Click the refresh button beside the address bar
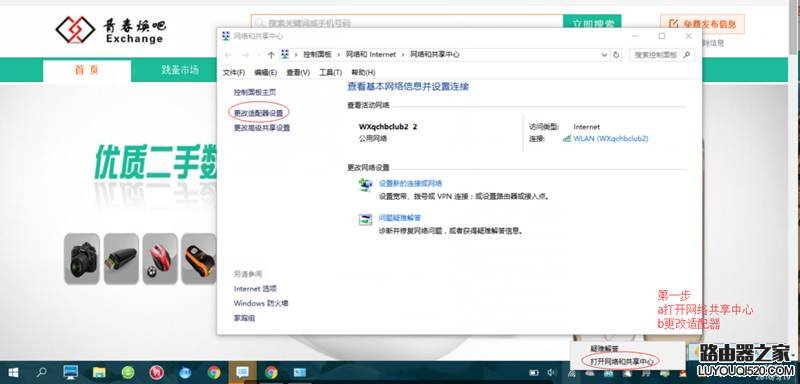 [616, 55]
